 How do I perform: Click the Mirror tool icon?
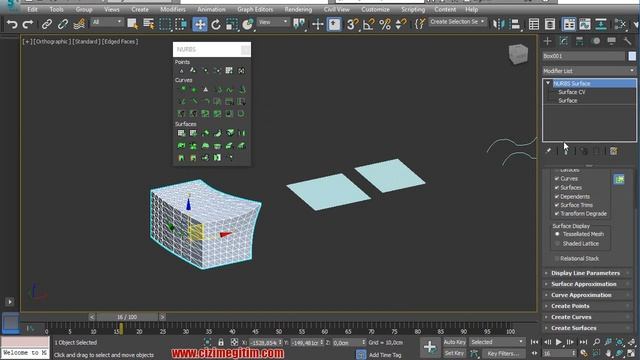pyautogui.click(x=498, y=24)
